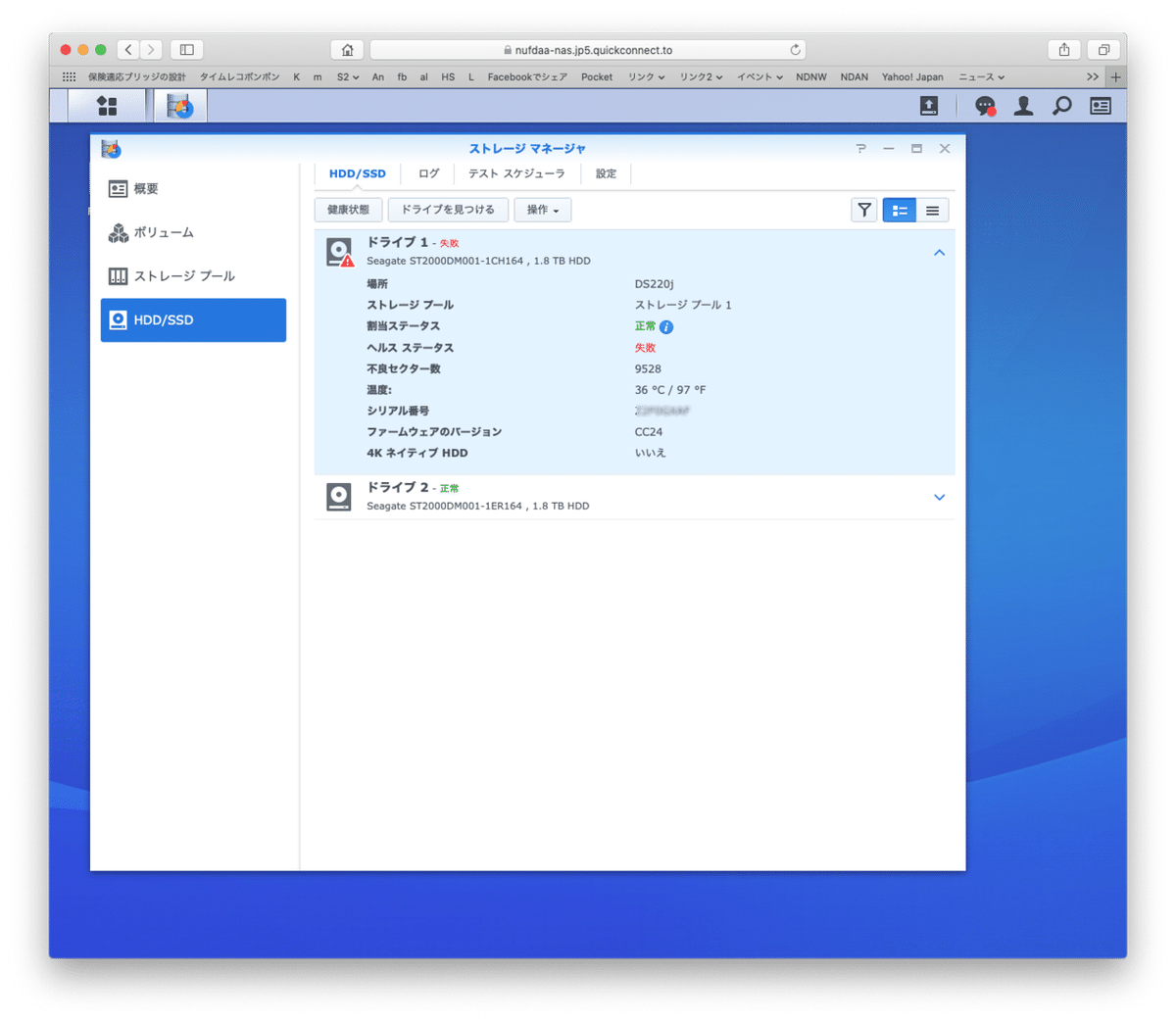Switch to the ログ tab

pyautogui.click(x=429, y=173)
